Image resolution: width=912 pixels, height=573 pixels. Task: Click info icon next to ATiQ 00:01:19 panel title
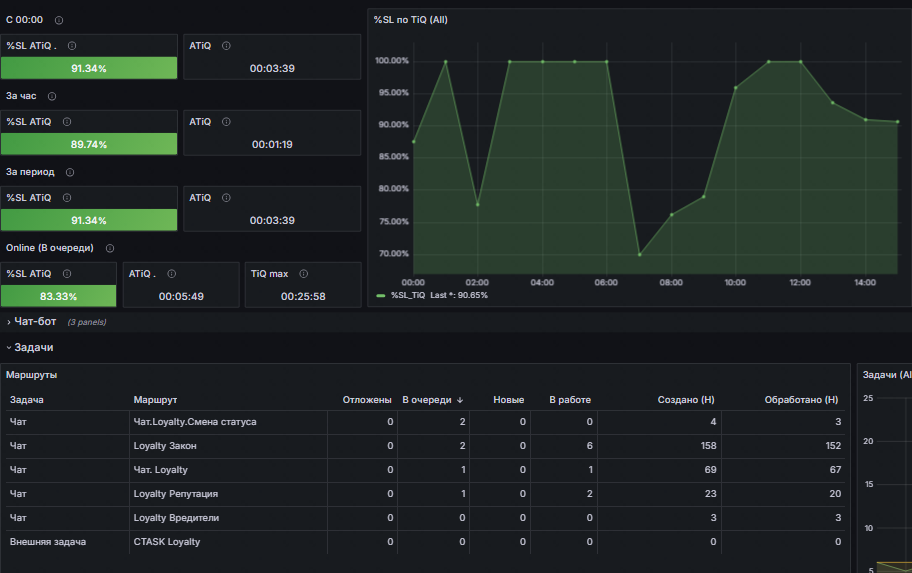pos(226,122)
